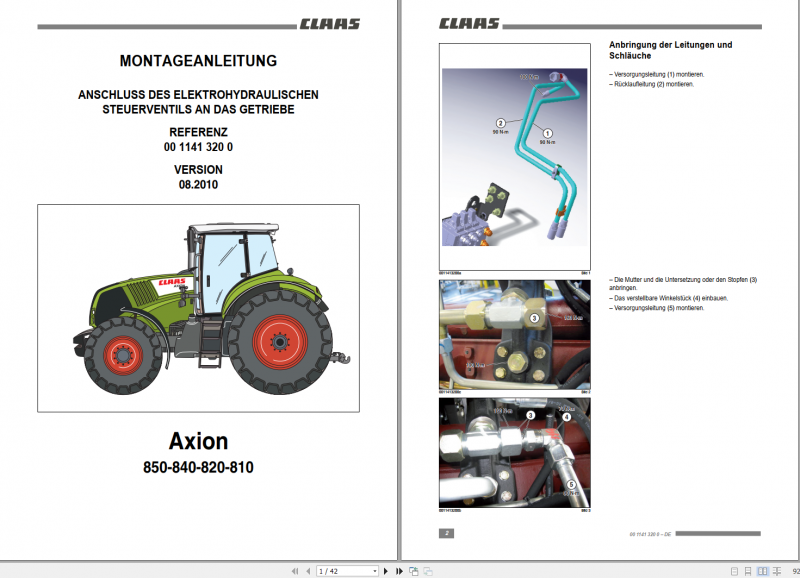Click the heading 'Anbringung der Leitungen und Schläuche'
The height and width of the screenshot is (578, 800).
click(x=670, y=50)
